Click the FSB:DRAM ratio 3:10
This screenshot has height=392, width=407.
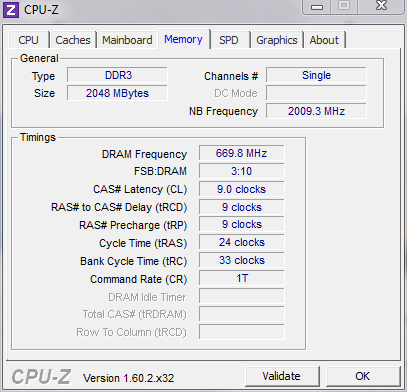pyautogui.click(x=242, y=171)
